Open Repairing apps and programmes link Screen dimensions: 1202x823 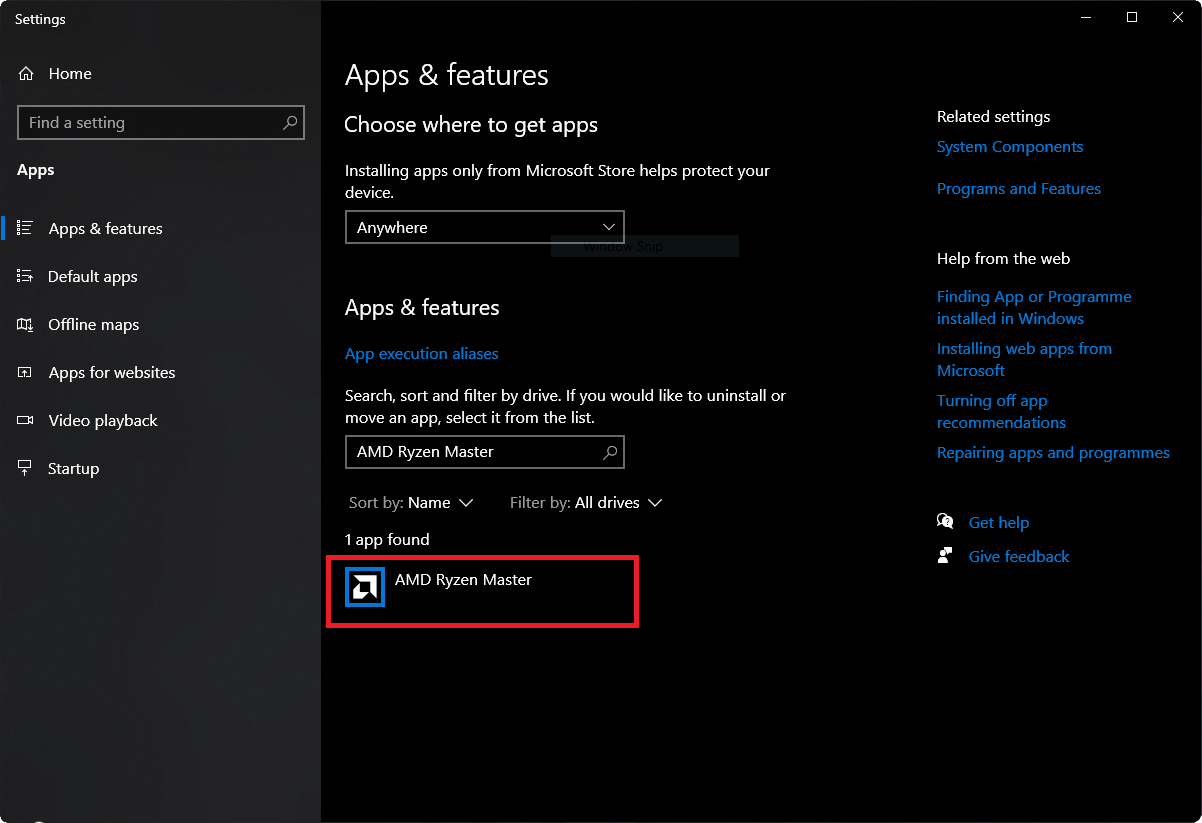point(1053,453)
